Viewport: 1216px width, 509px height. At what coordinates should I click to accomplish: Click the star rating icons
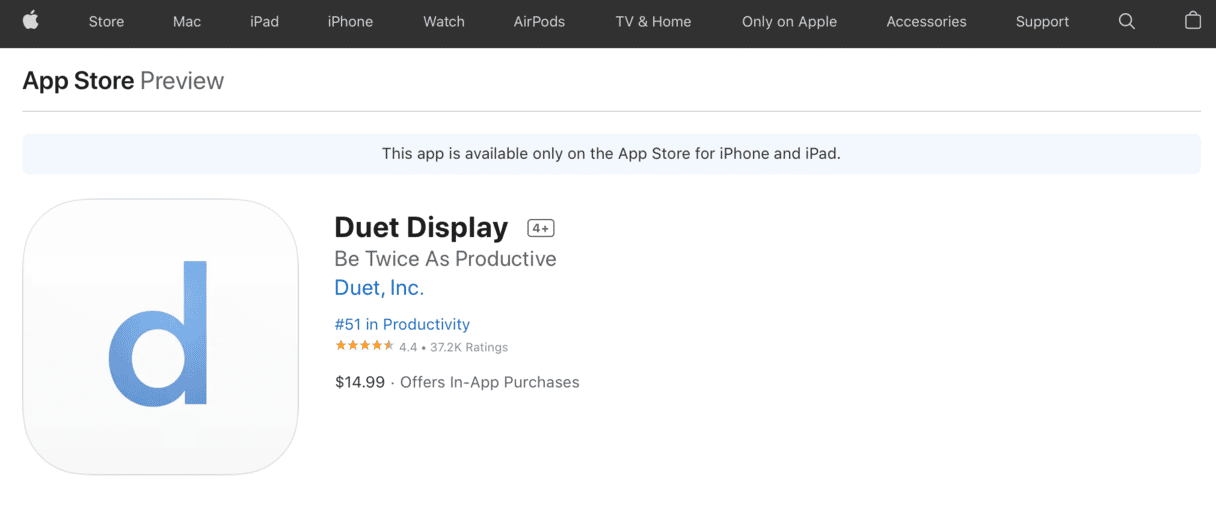(365, 346)
